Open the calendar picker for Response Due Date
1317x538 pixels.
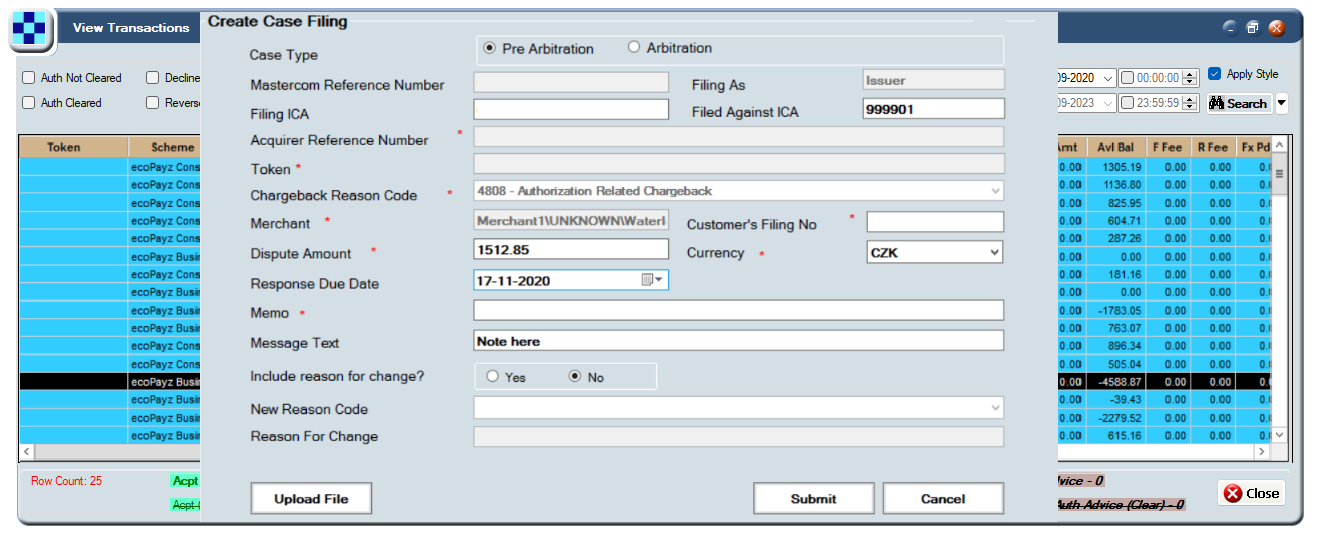[x=653, y=281]
